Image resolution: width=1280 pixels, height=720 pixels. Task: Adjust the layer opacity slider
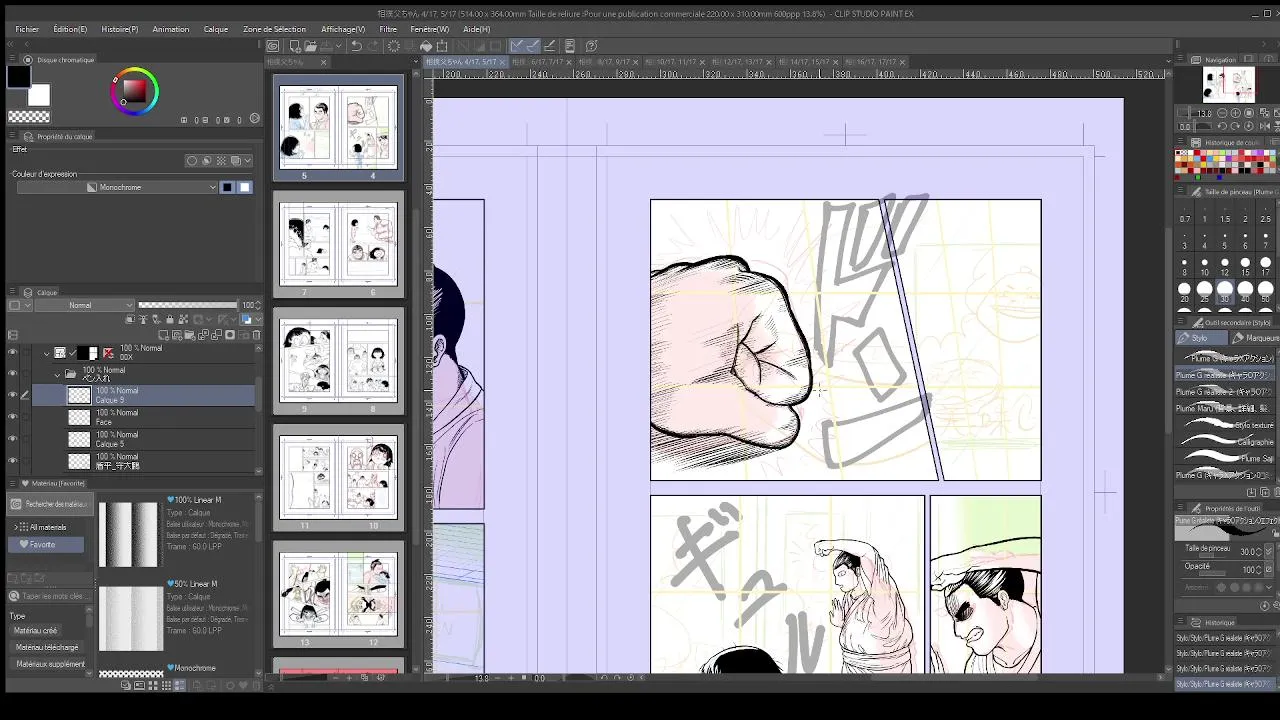188,305
